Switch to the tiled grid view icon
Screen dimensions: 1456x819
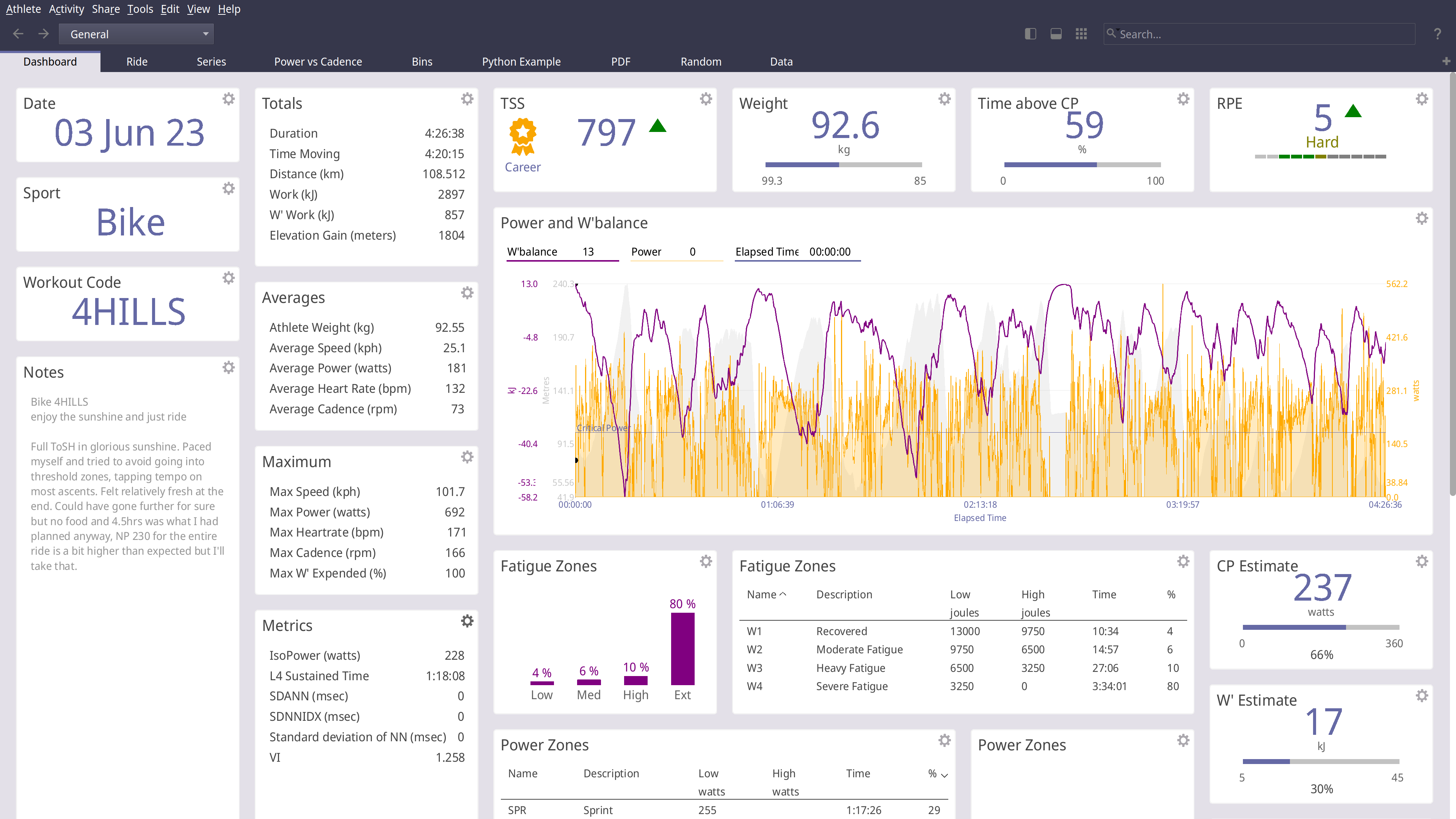1081,34
